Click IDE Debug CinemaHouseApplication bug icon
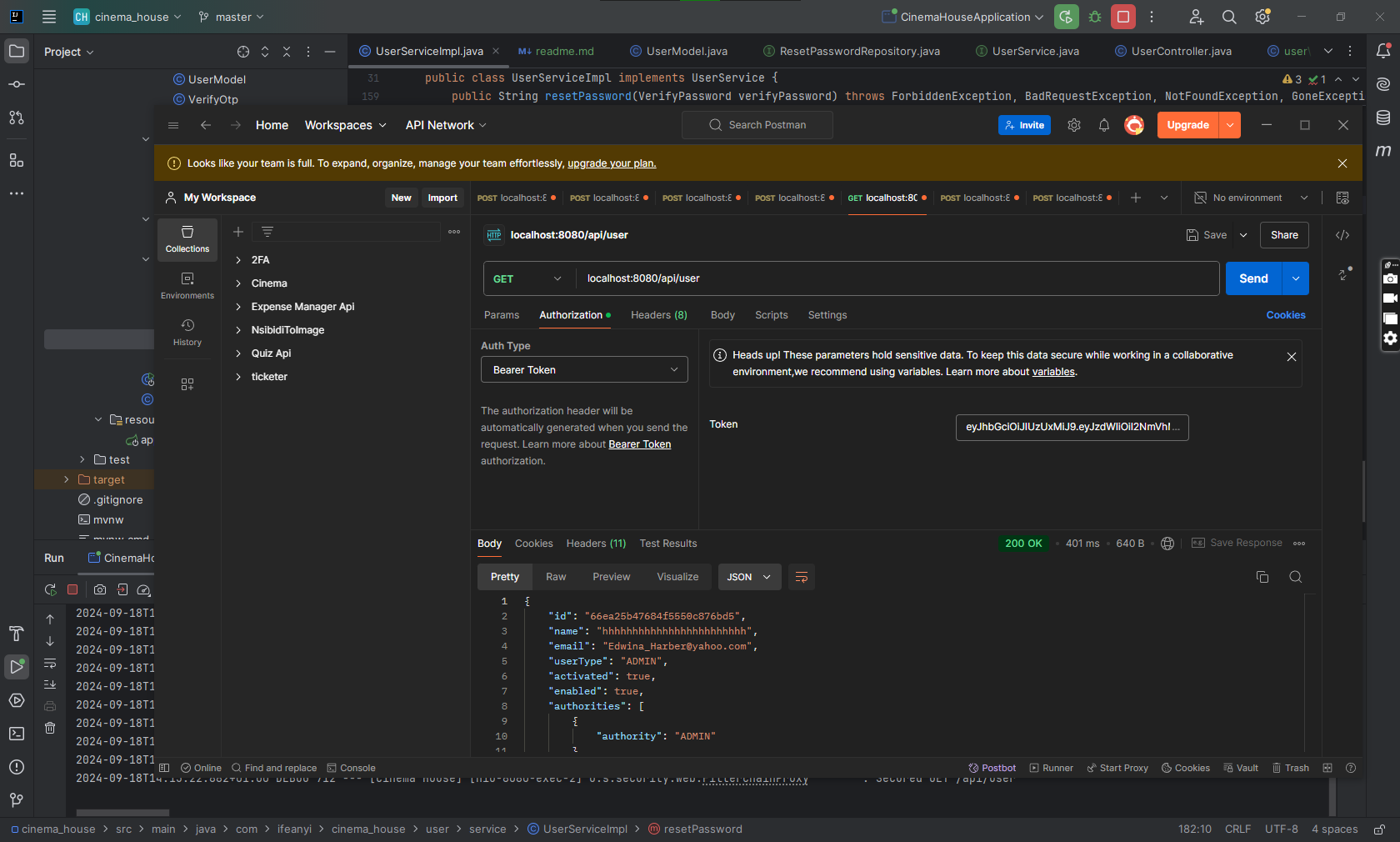Viewport: 1400px width, 842px height. click(1095, 17)
